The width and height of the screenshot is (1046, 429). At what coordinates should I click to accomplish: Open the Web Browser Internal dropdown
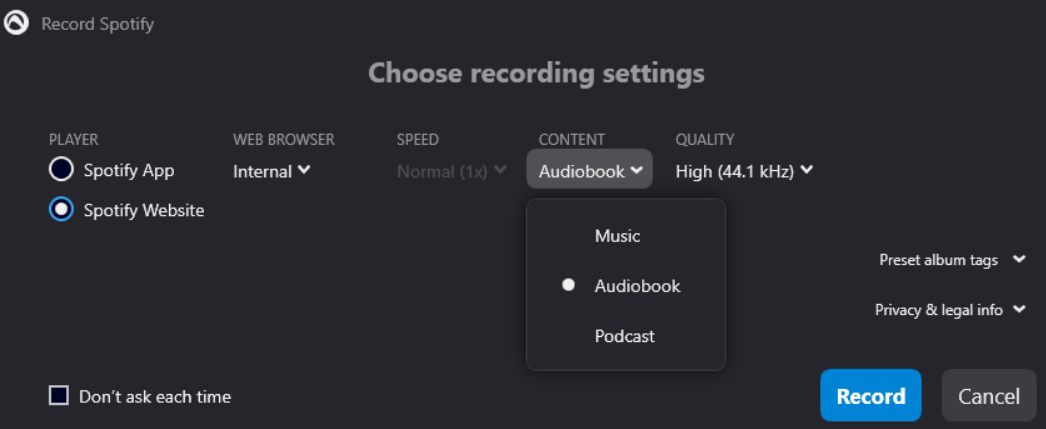point(272,171)
